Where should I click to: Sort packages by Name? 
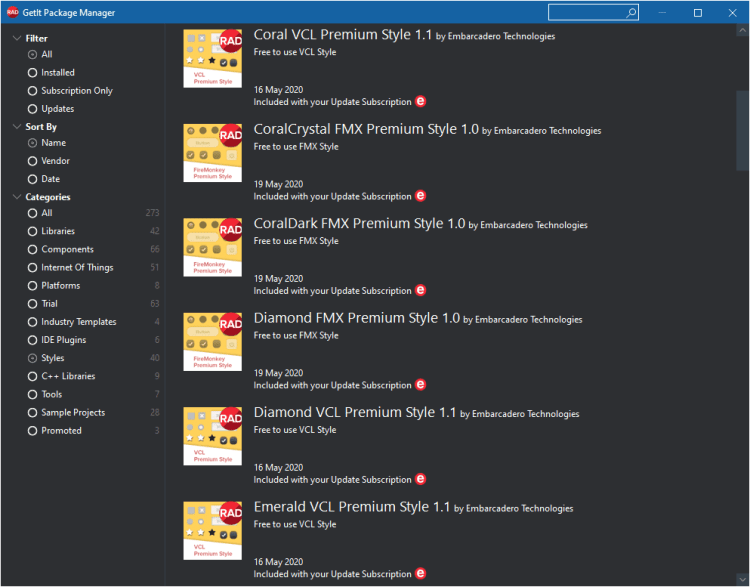[47, 143]
